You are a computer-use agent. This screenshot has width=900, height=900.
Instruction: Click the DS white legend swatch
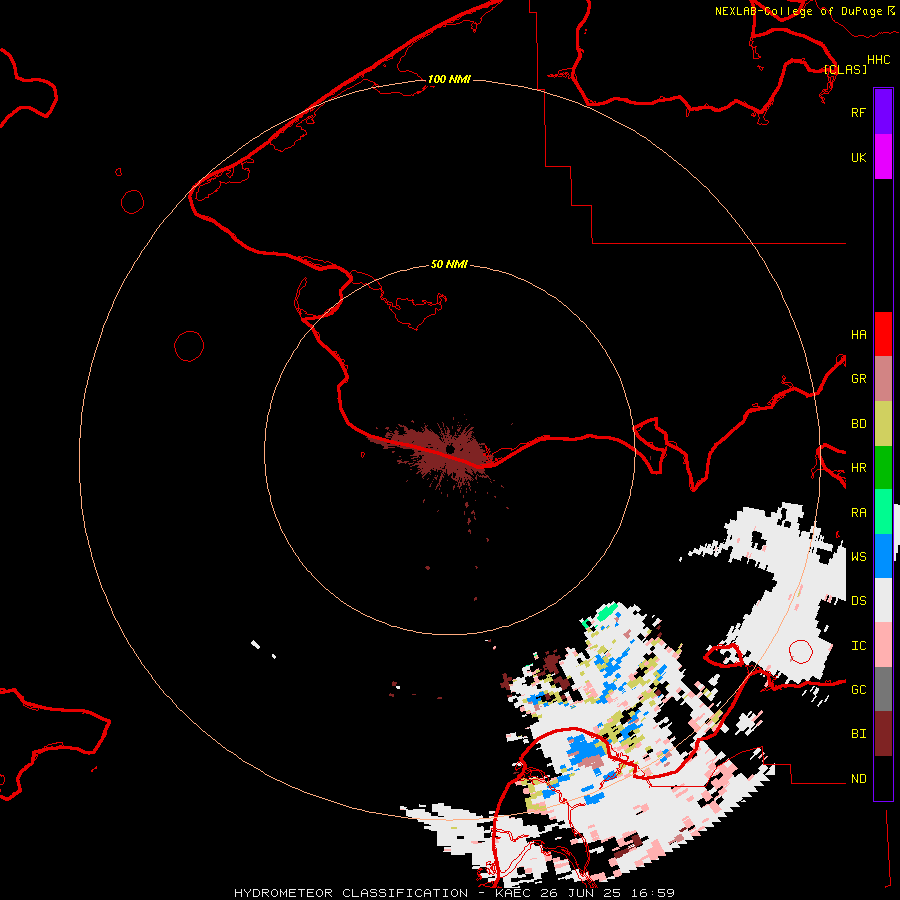tap(883, 600)
